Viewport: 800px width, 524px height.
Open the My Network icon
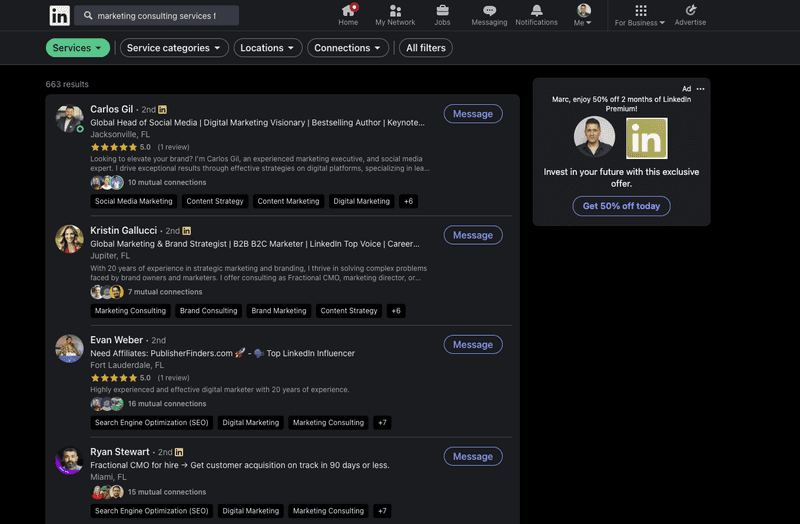(x=395, y=11)
